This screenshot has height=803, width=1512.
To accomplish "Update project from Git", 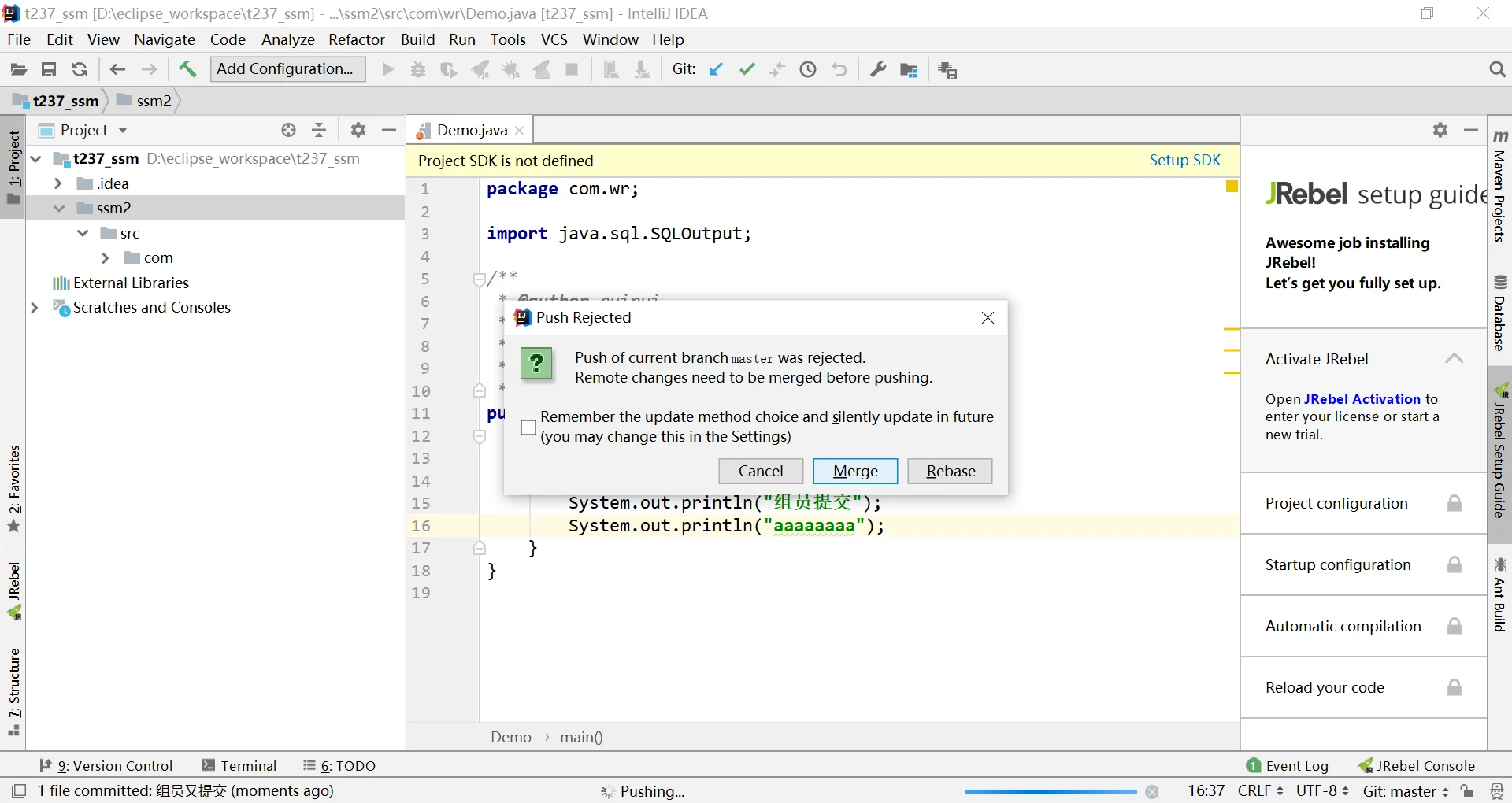I will click(716, 69).
